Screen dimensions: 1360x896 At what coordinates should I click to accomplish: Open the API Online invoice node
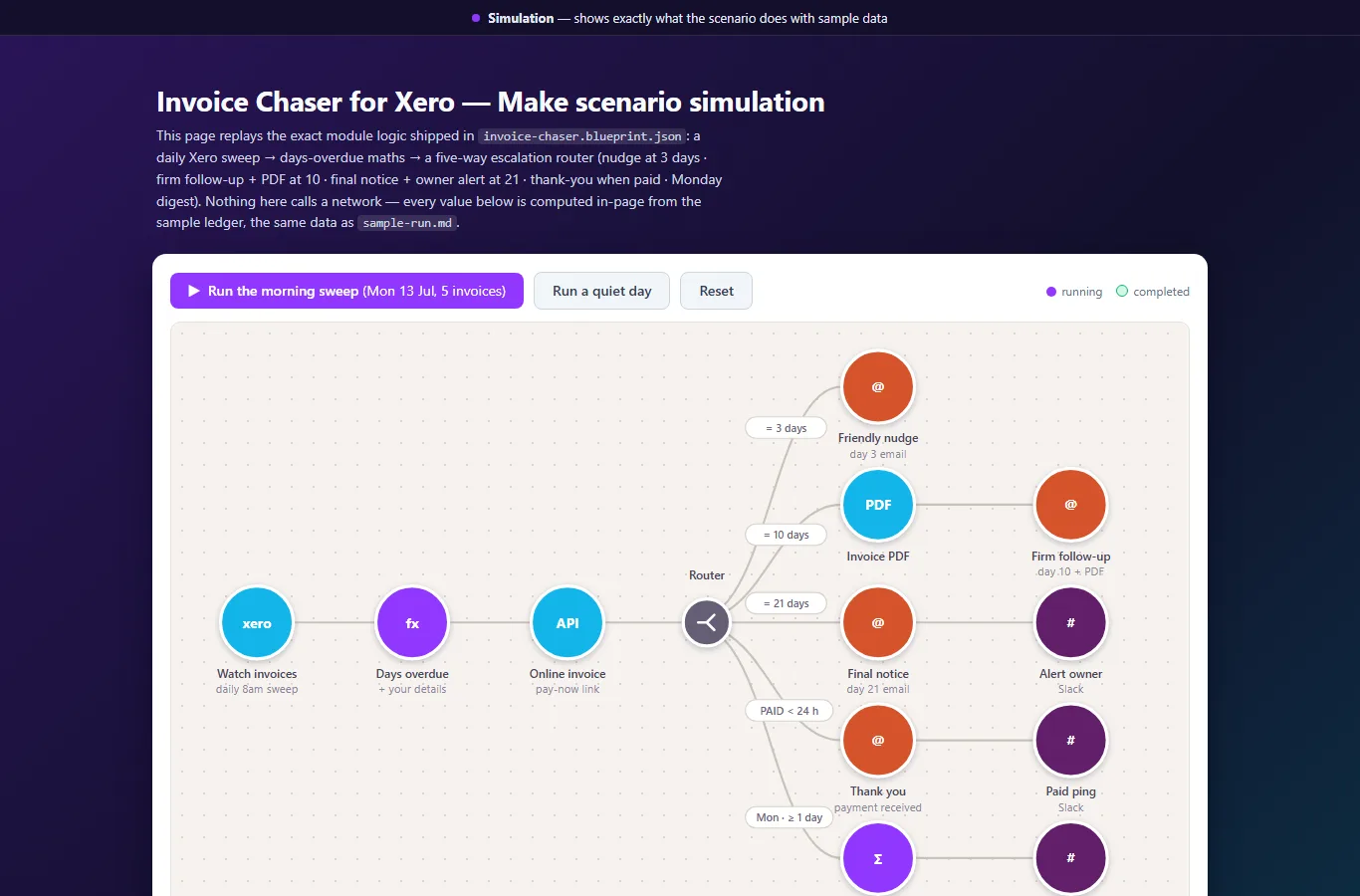567,623
